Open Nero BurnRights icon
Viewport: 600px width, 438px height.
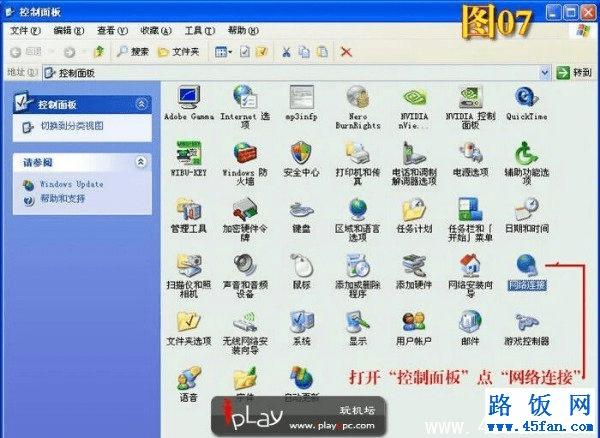(x=357, y=97)
